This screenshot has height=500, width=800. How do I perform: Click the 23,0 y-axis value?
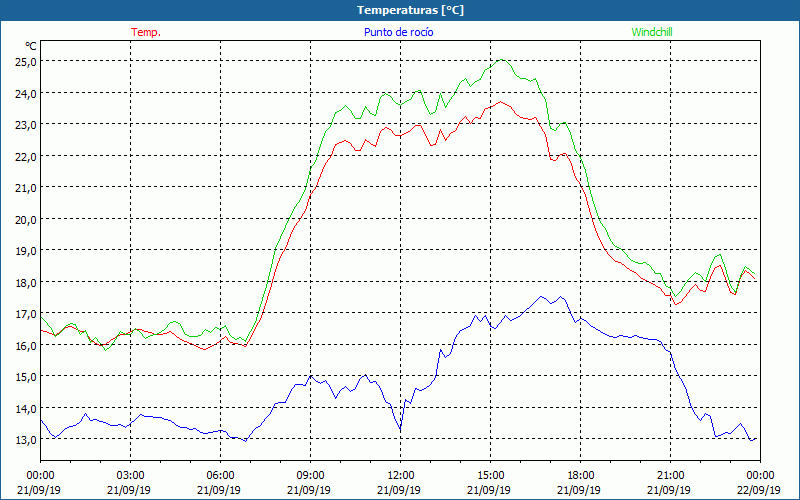click(26, 124)
